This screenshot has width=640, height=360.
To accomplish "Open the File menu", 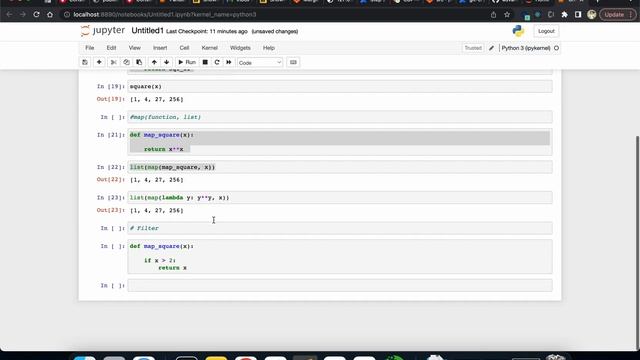I will (x=89, y=48).
